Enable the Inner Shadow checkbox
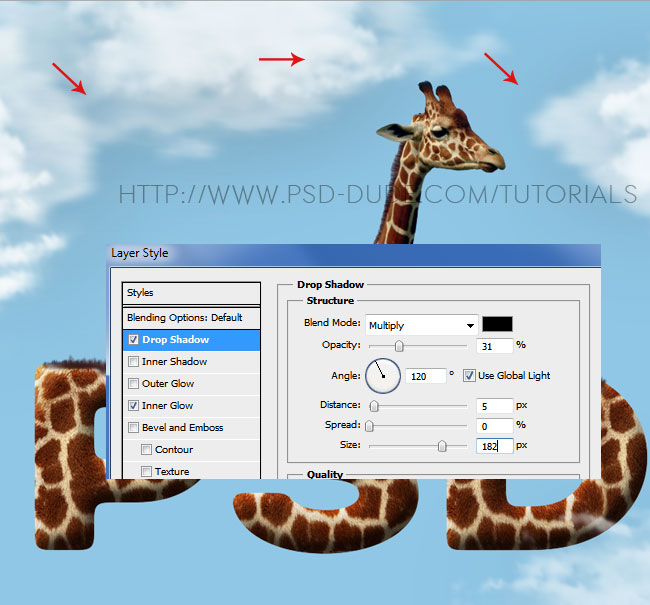Viewport: 650px width, 605px height. tap(133, 362)
